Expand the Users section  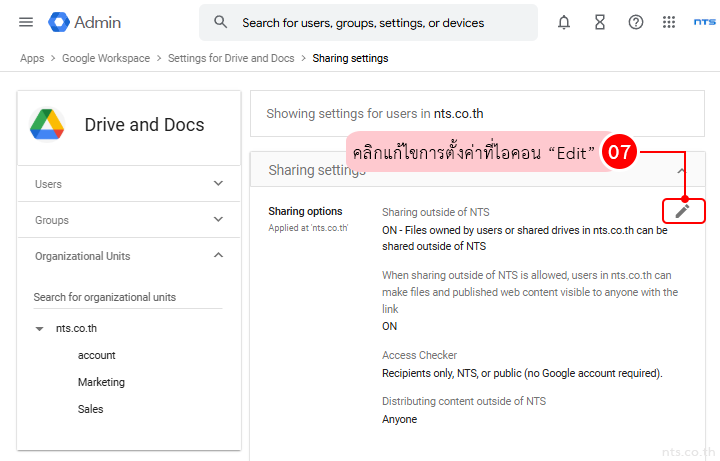tap(129, 184)
